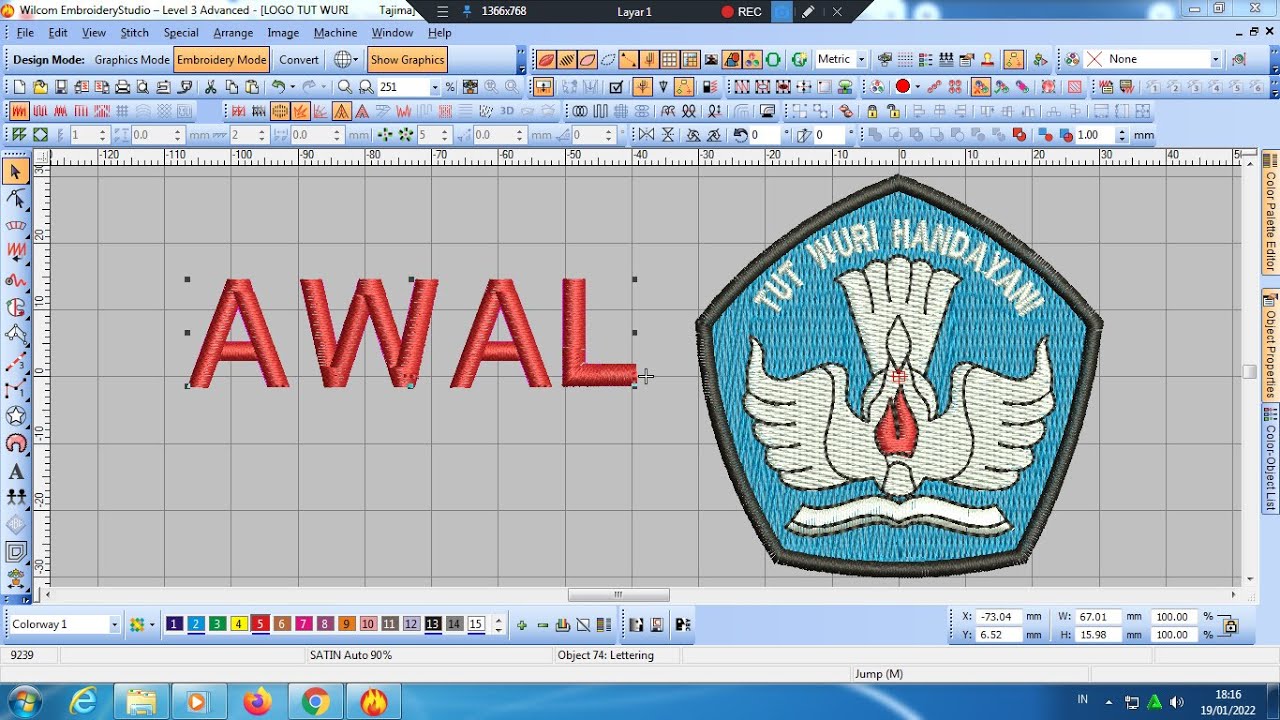Click the Open design folder icon

pyautogui.click(x=40, y=87)
